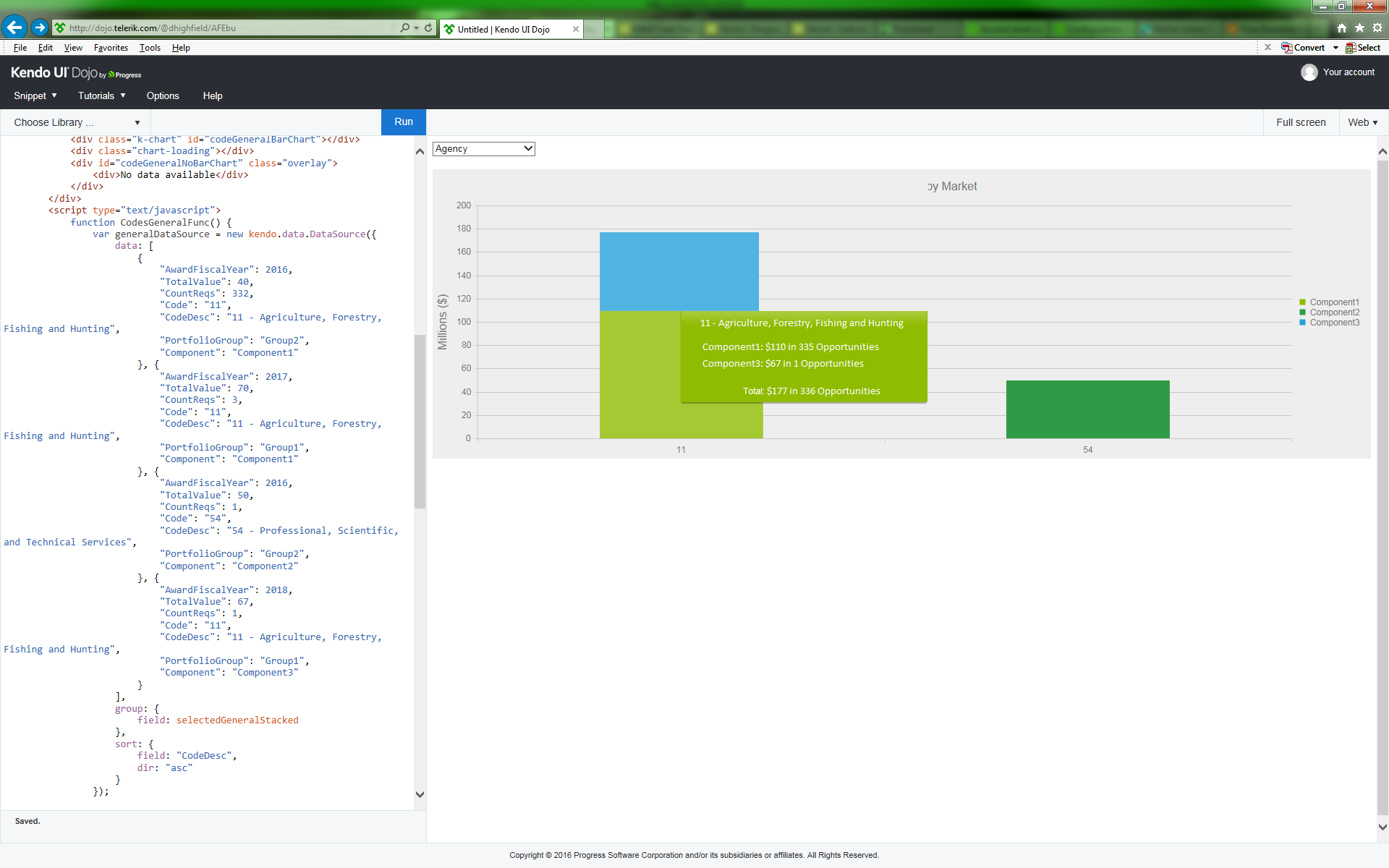This screenshot has width=1389, height=868.
Task: Click the user avatar icon
Action: pos(1309,72)
